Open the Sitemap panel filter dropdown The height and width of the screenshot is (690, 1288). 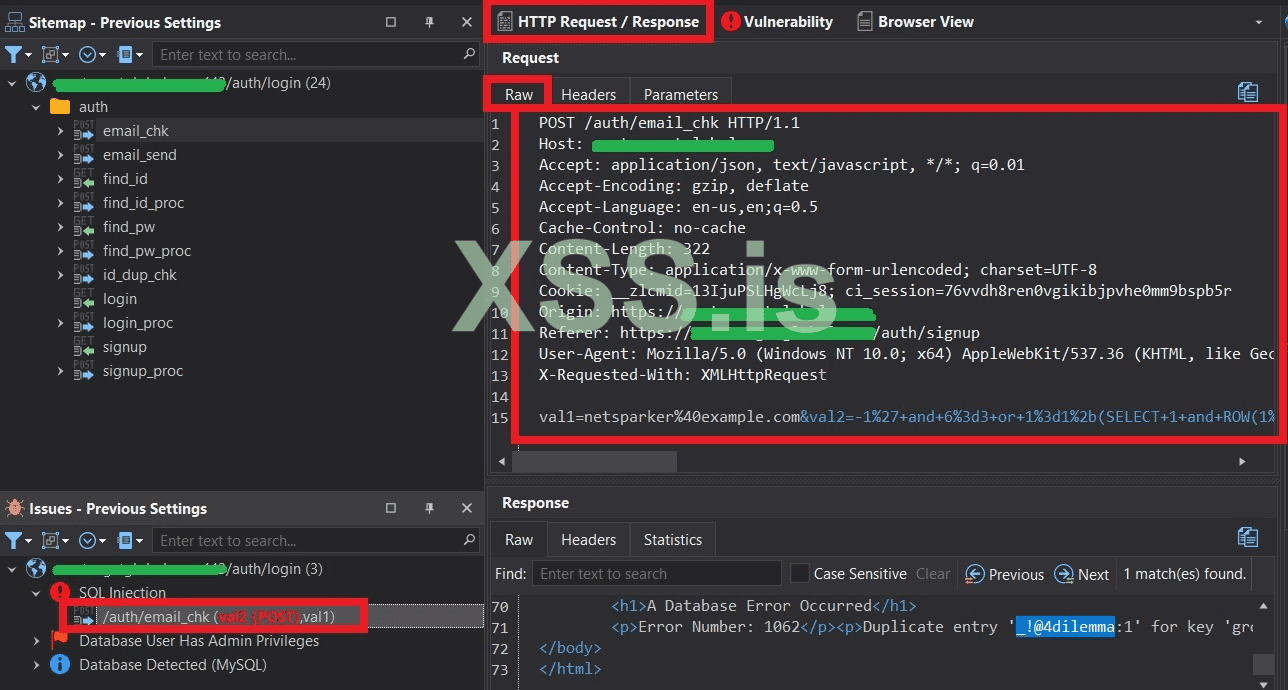pyautogui.click(x=18, y=55)
